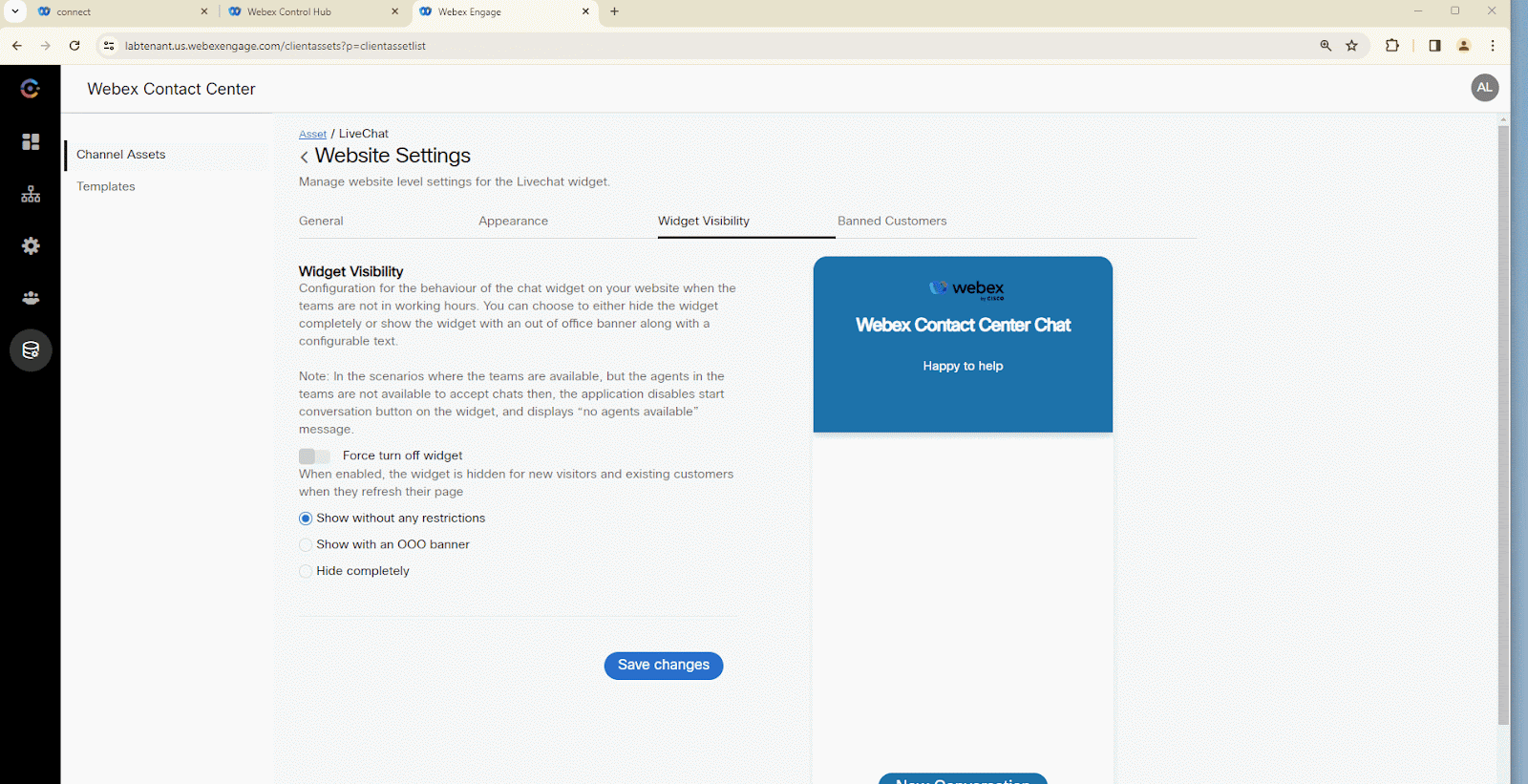Screen dimensions: 1528x784
Task: Open the browser zoom magnifier icon
Action: 1326,45
